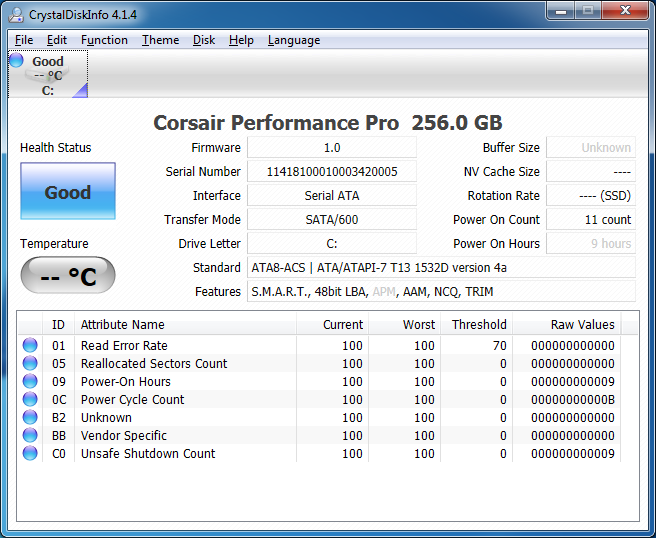Click the Power On Count field 11 count
Screen dimensions: 656x538
[x=591, y=220]
